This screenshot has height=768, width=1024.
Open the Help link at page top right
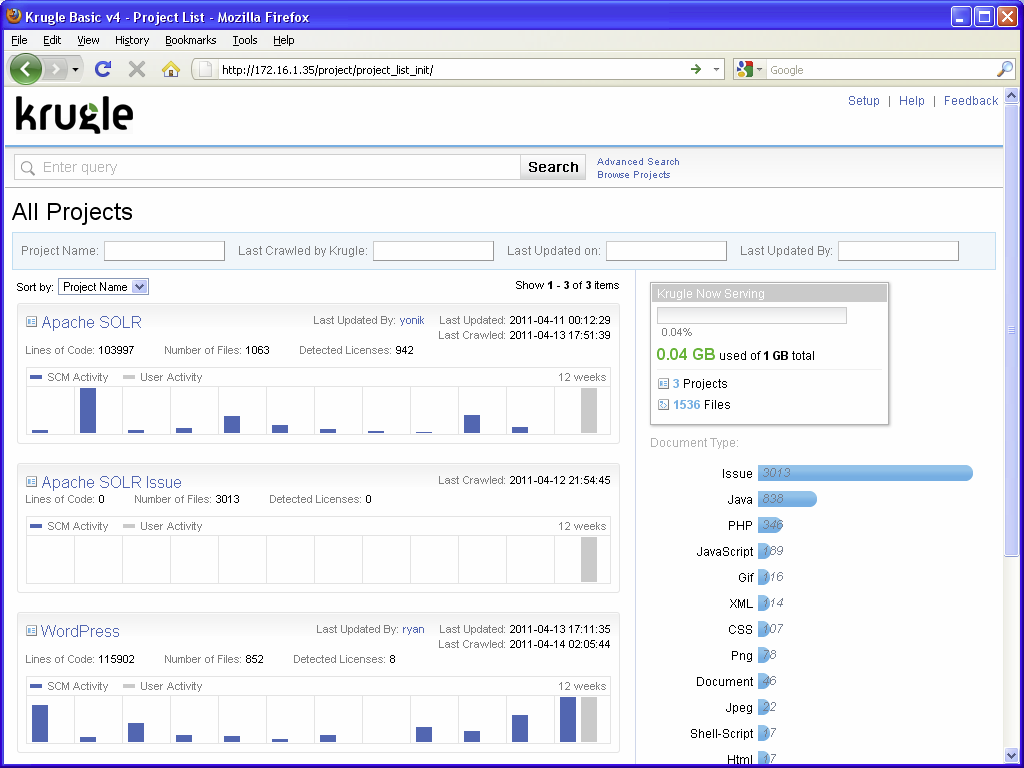pyautogui.click(x=912, y=101)
